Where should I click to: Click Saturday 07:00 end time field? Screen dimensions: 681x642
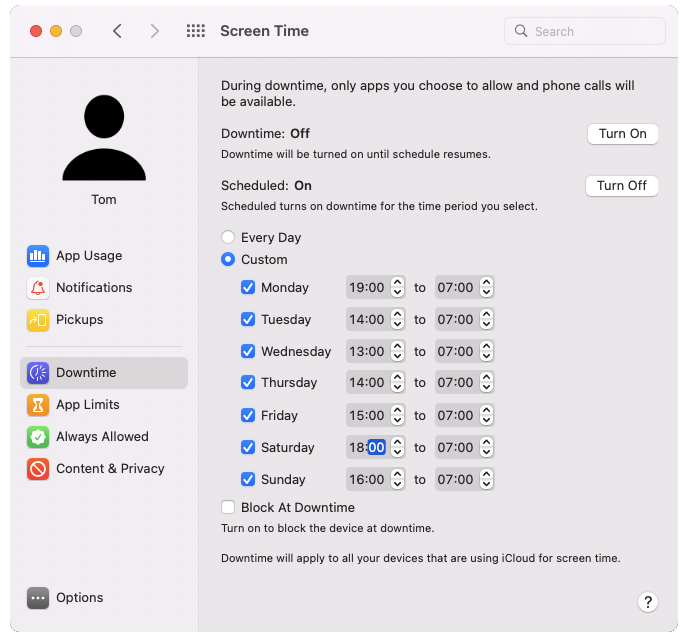click(457, 447)
